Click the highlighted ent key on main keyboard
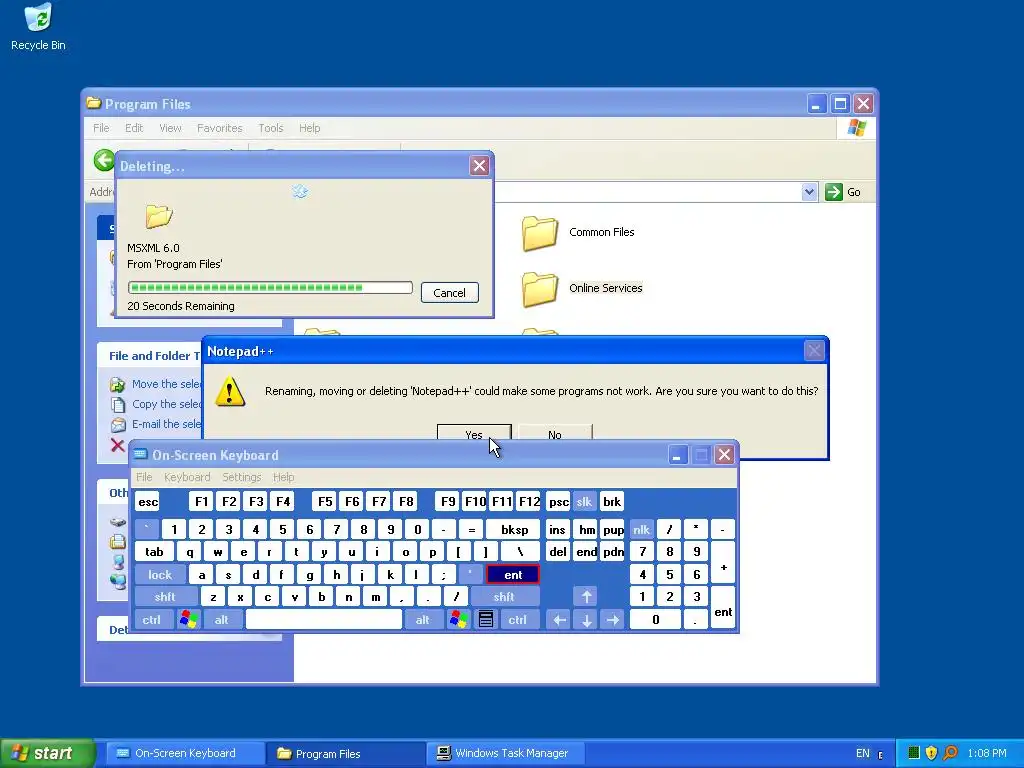1024x768 pixels. [x=513, y=575]
